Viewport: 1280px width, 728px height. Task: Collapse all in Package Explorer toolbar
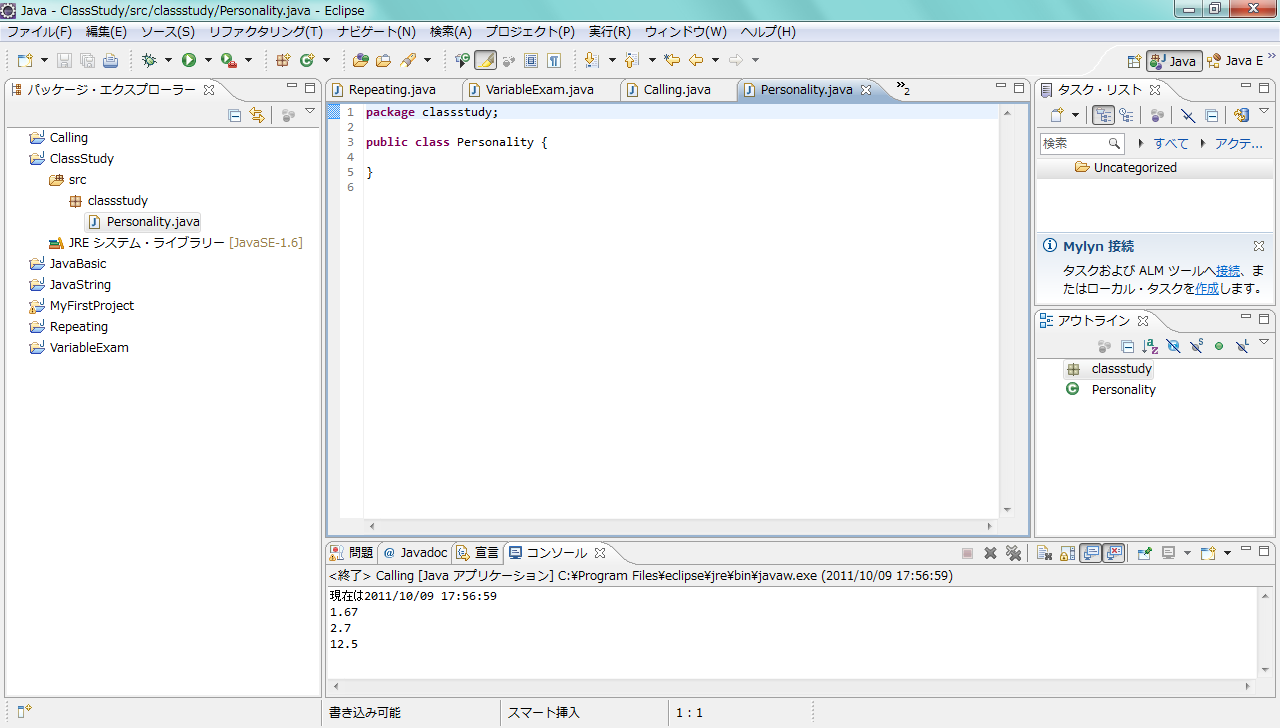click(235, 115)
